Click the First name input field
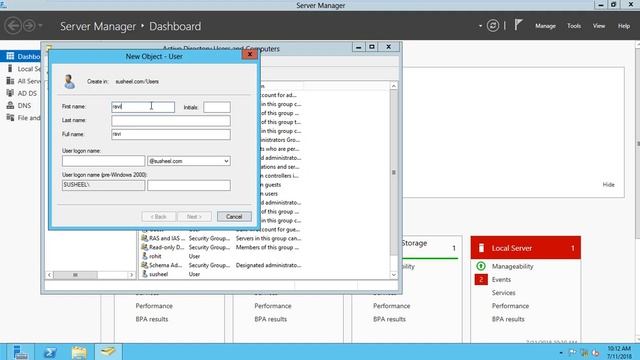The height and width of the screenshot is (360, 640). tap(143, 107)
